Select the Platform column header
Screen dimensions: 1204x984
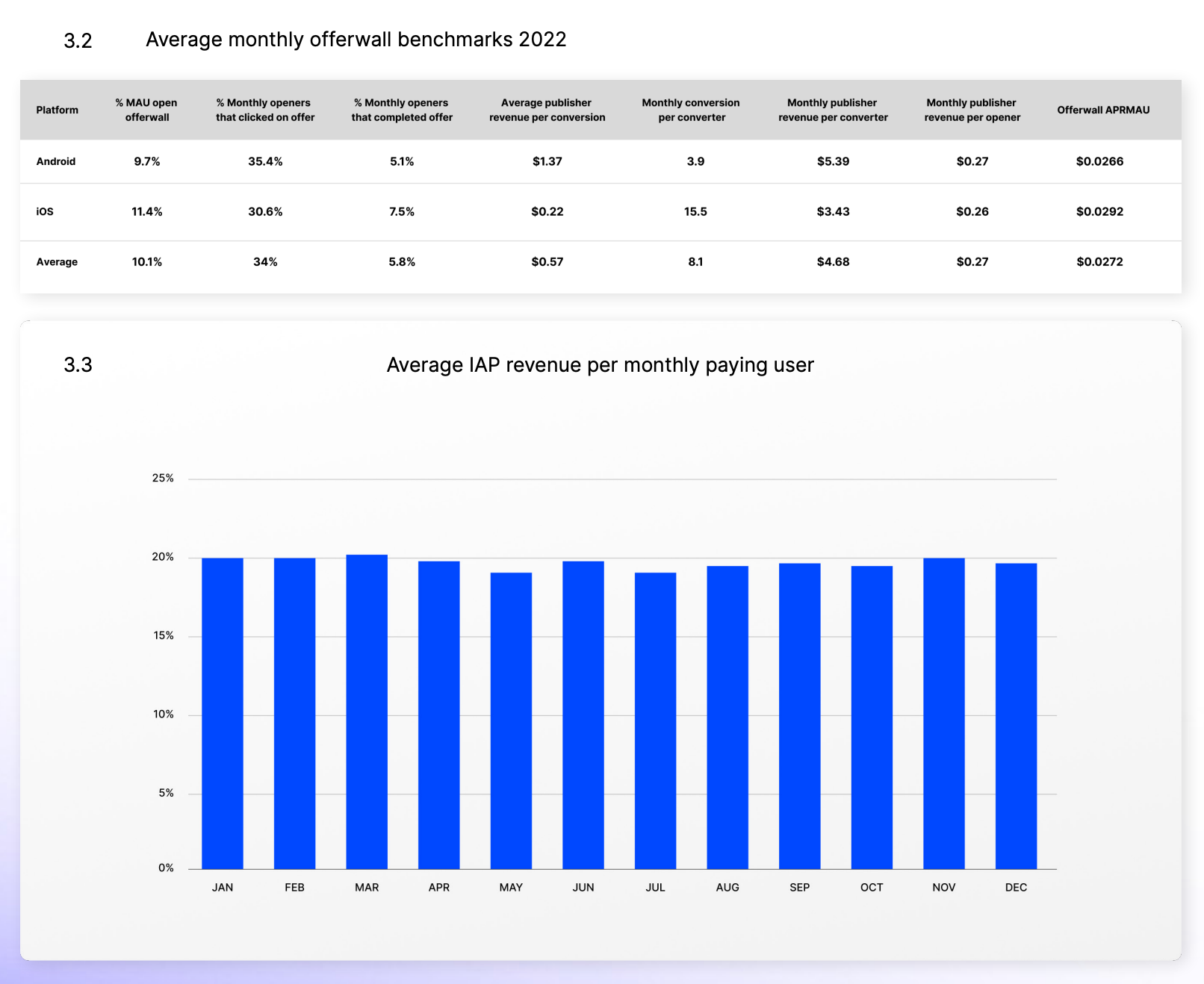58,110
